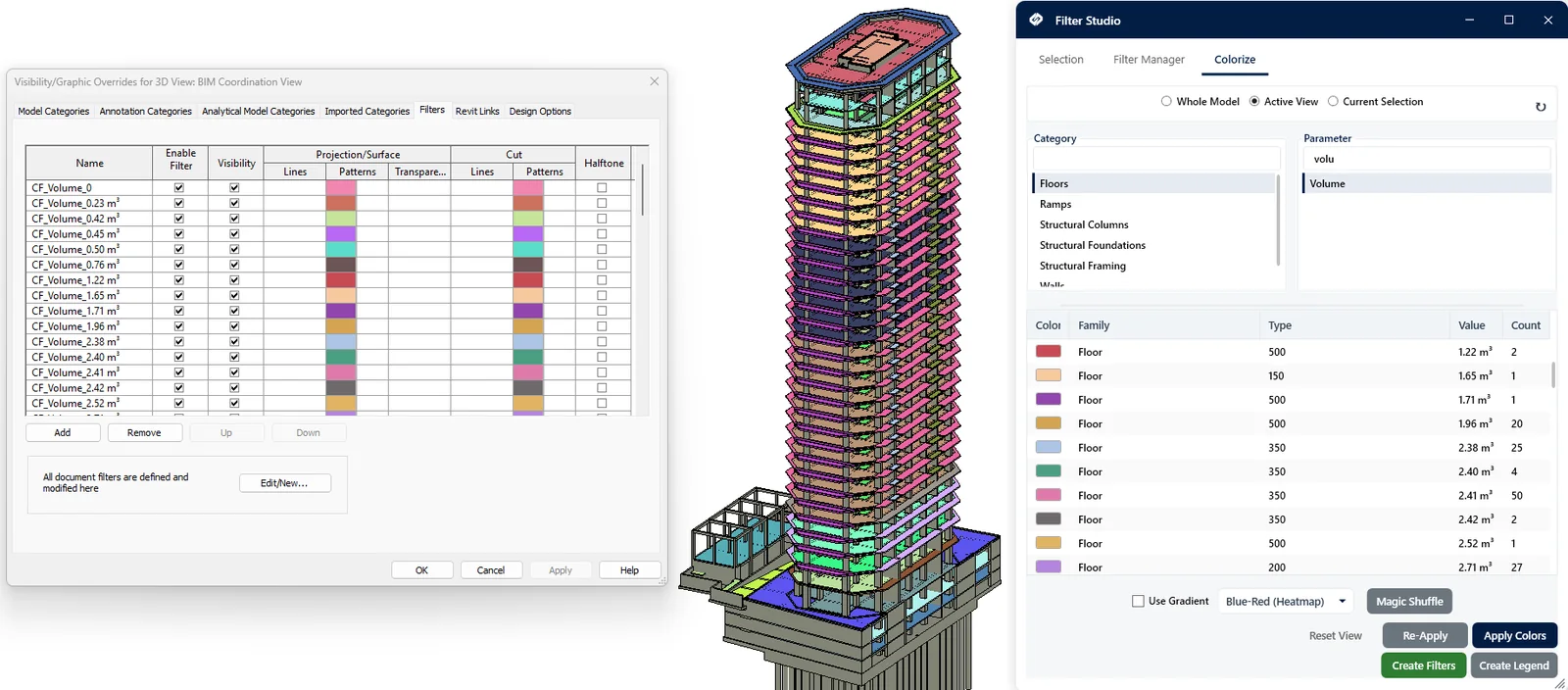Click the Edit/New... button
The image size is (1568, 690).
284,483
